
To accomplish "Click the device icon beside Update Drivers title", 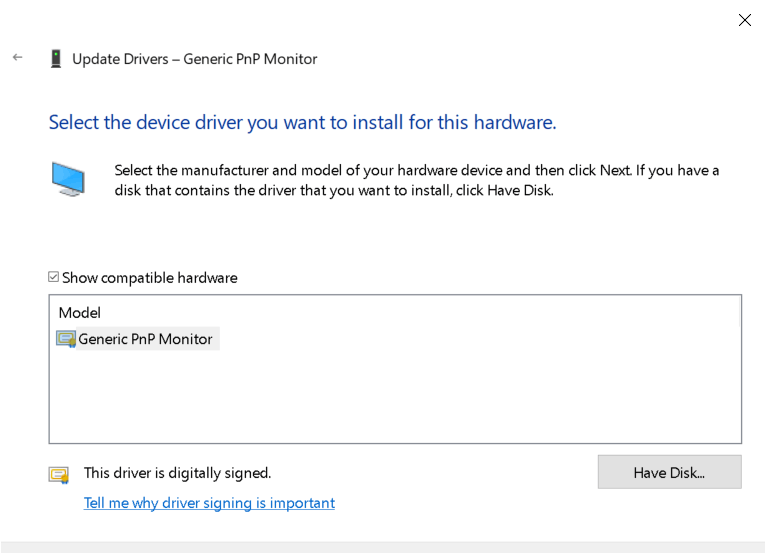I will click(x=56, y=59).
